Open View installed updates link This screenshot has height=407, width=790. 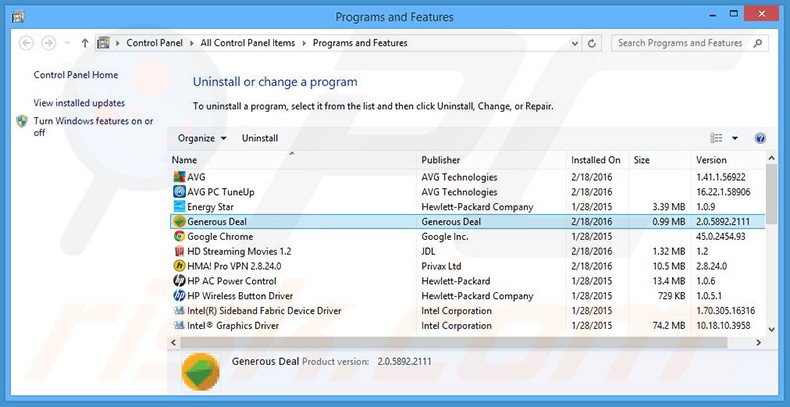point(79,103)
